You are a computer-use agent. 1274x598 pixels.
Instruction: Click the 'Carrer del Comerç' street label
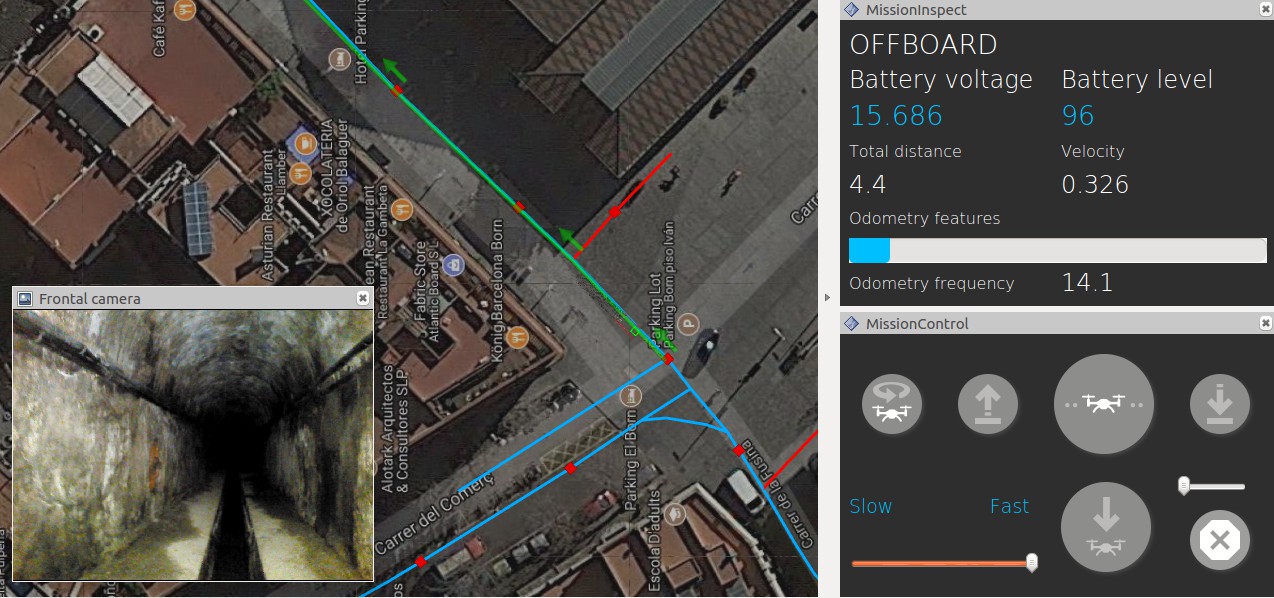(434, 515)
